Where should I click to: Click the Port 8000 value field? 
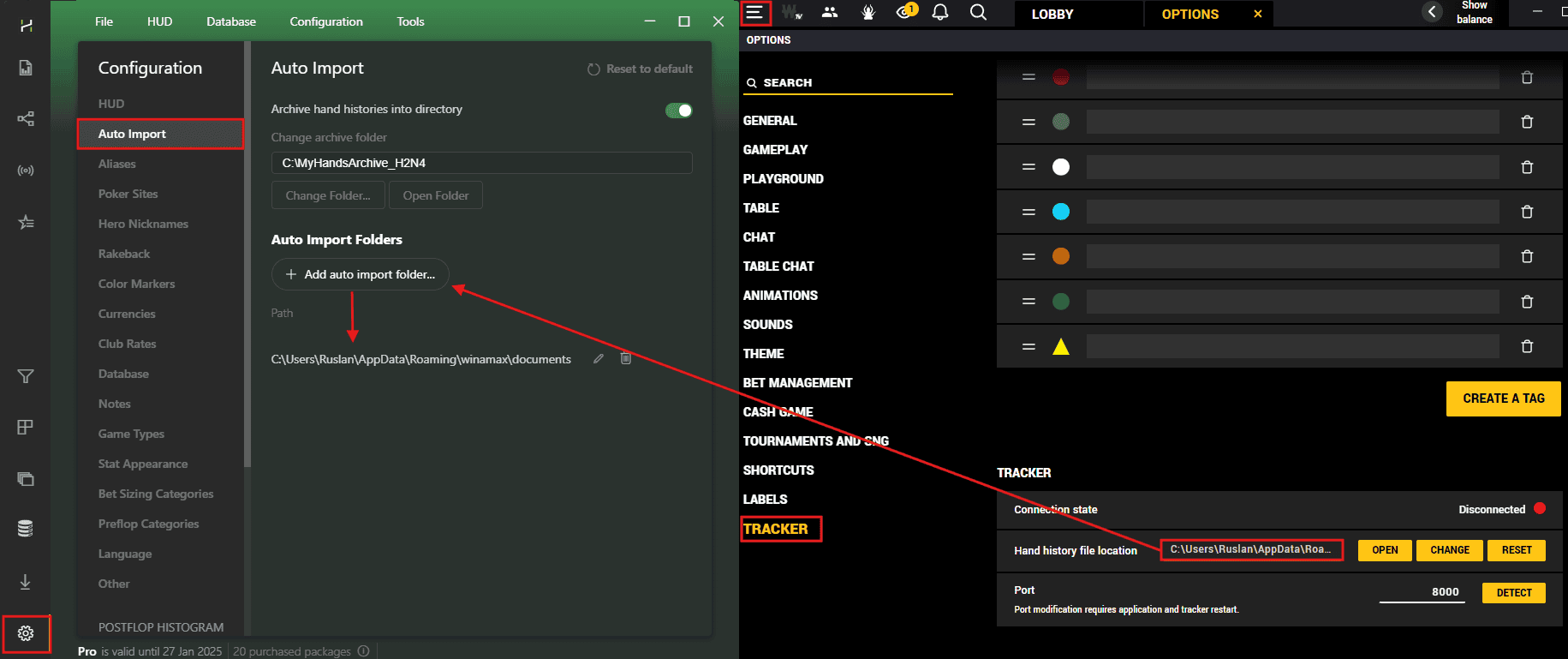point(1422,592)
